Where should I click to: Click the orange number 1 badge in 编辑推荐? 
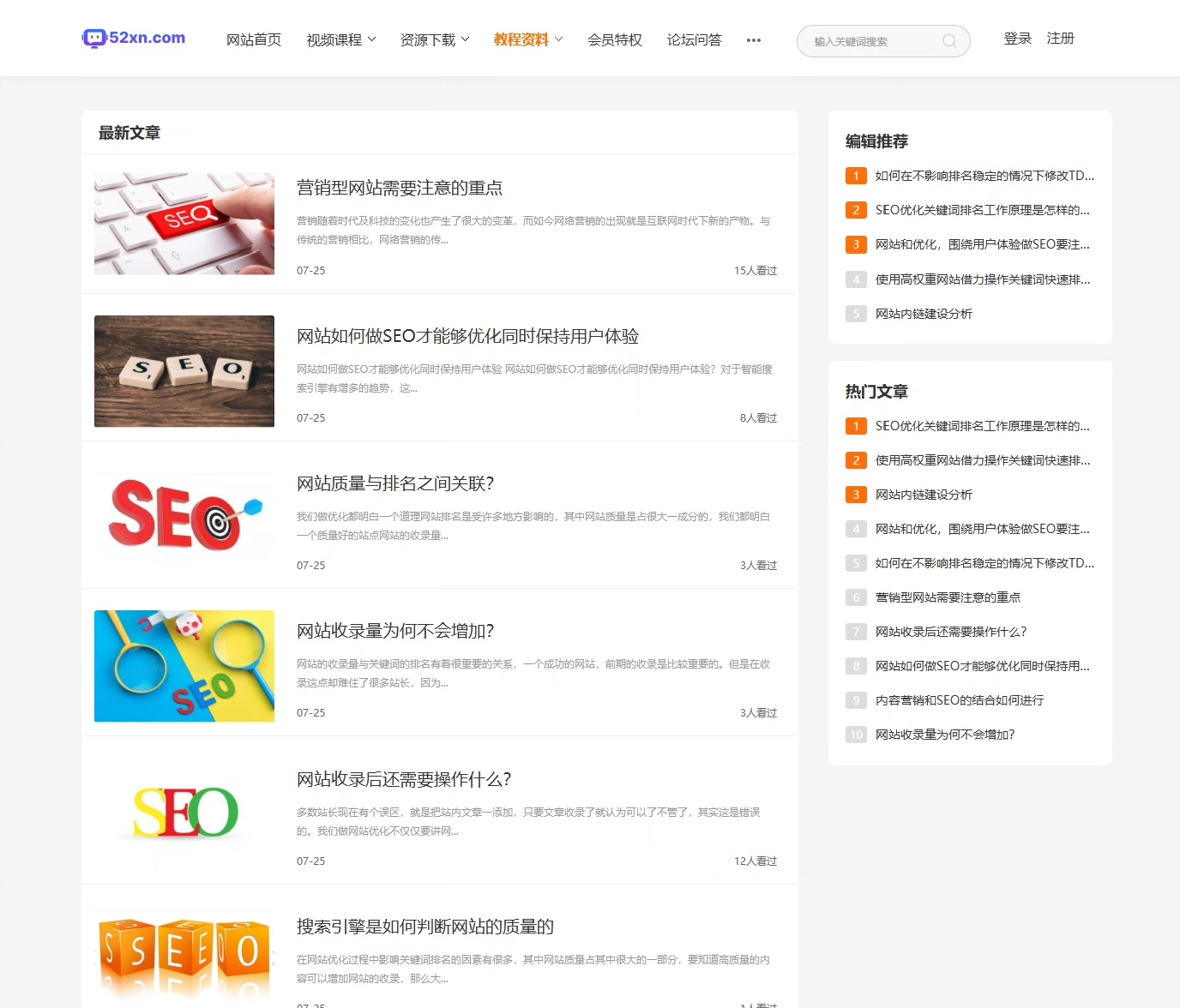[x=856, y=176]
